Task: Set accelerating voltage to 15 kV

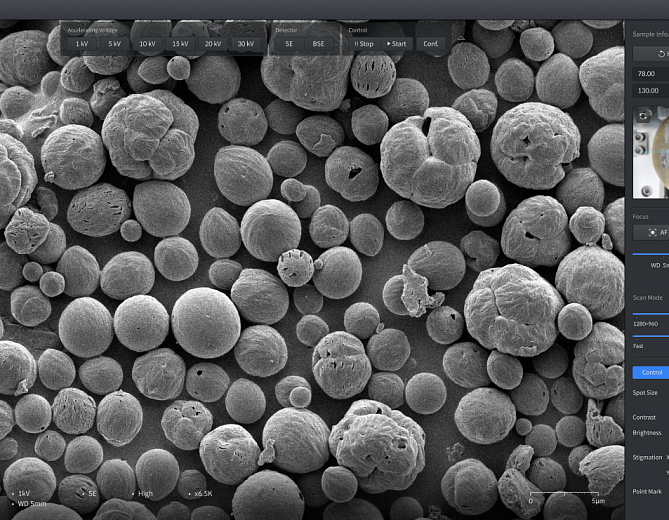Action: 180,44
